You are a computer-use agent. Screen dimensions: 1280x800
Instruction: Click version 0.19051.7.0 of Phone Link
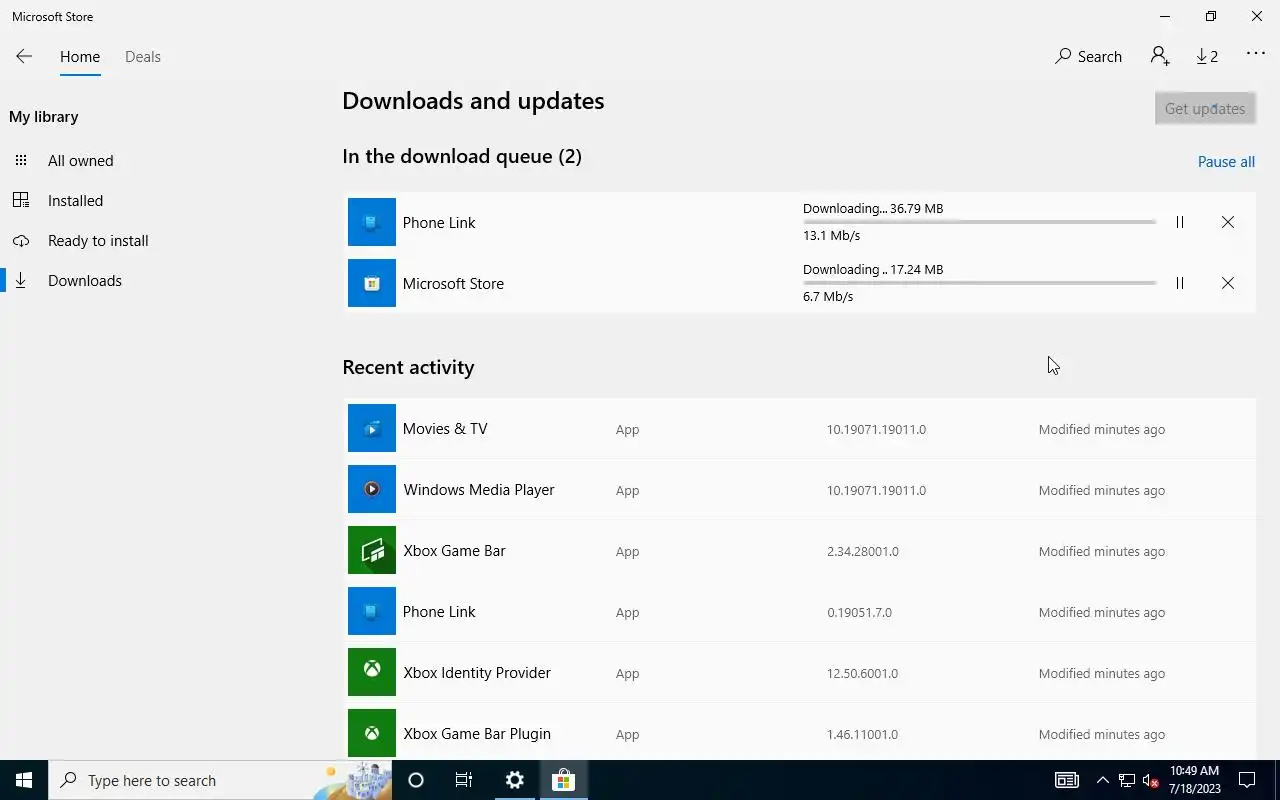point(859,612)
